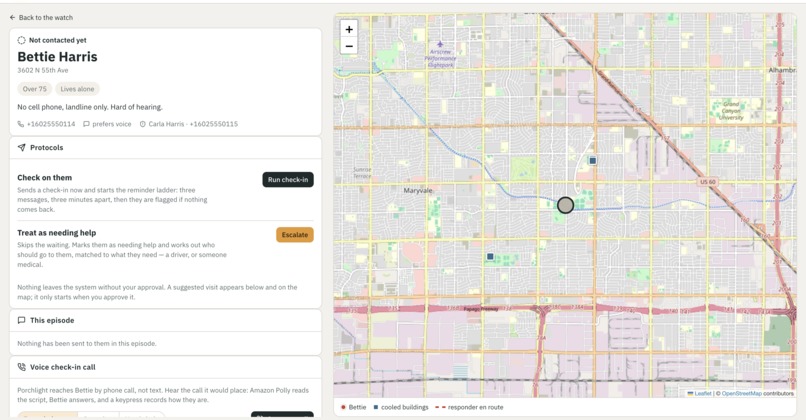Click Bettie's grey location marker on map
The width and height of the screenshot is (806, 420).
pyautogui.click(x=565, y=205)
